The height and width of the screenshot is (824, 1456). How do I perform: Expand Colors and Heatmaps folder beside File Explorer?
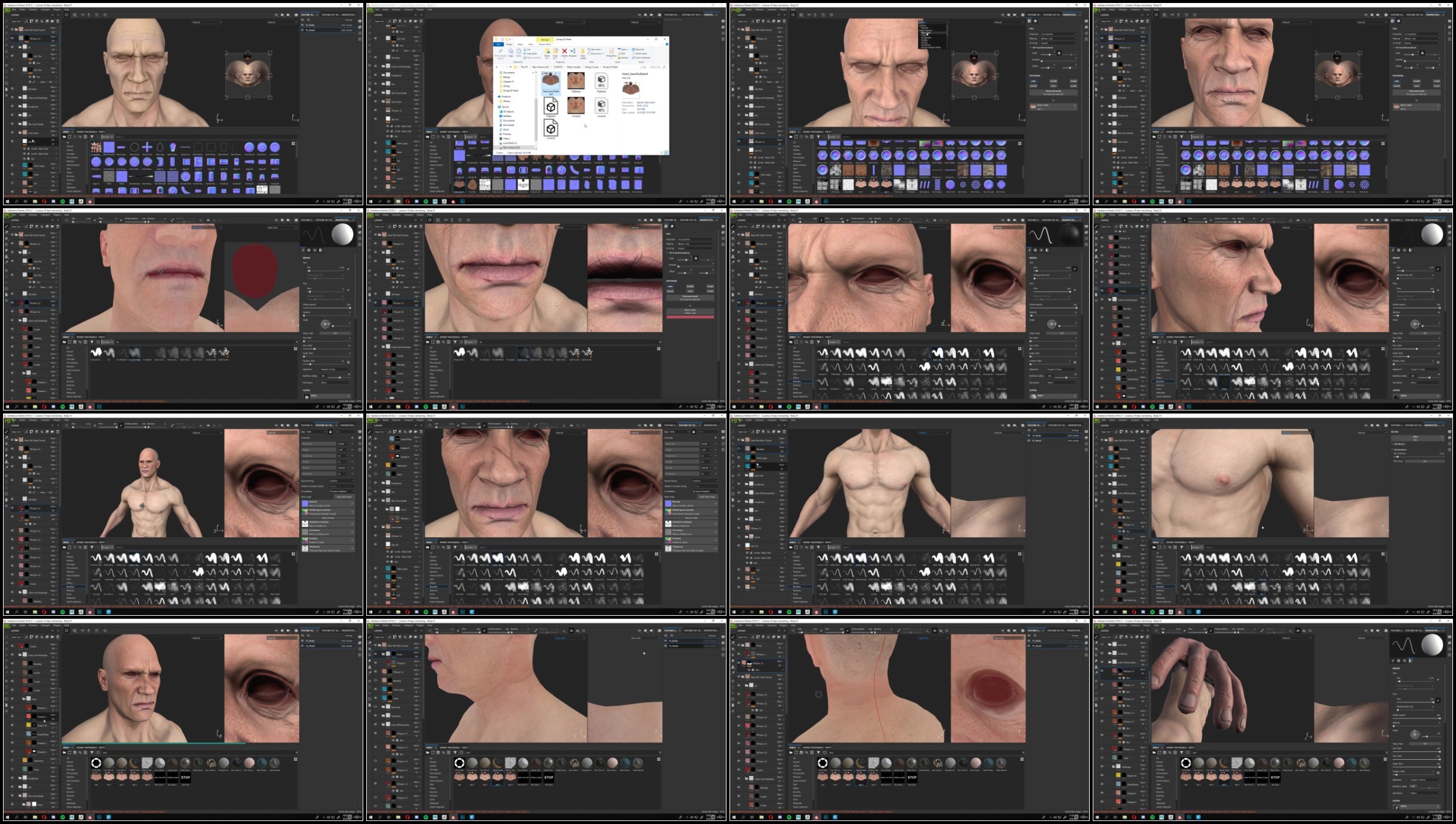coord(383,66)
